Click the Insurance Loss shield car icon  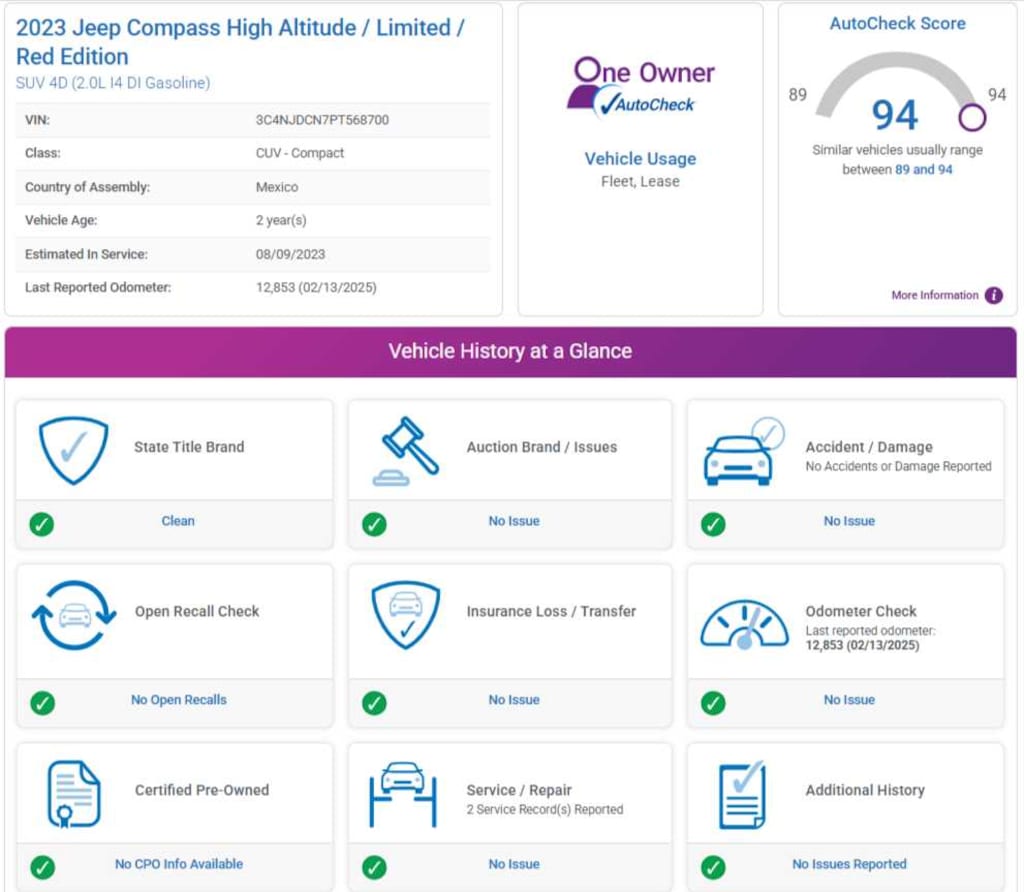pyautogui.click(x=406, y=615)
